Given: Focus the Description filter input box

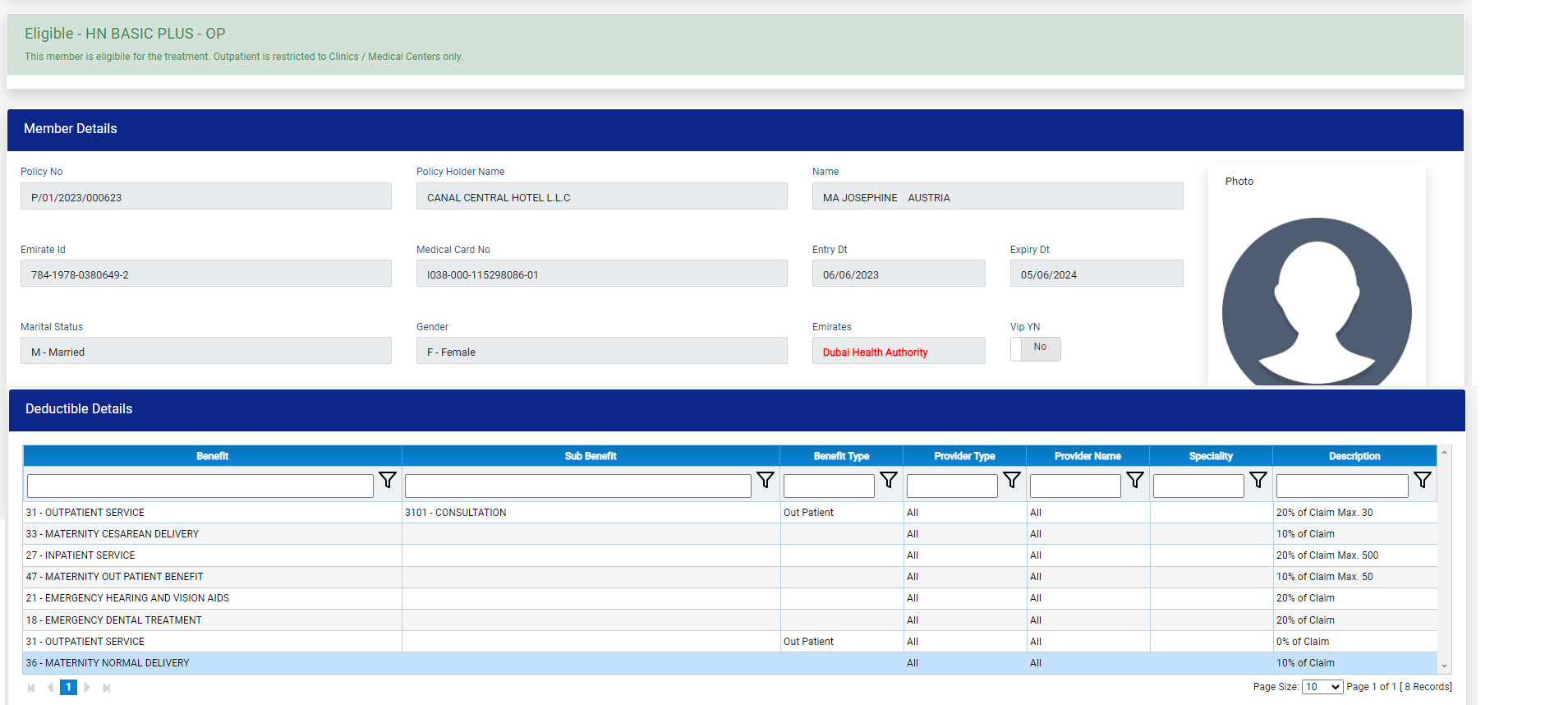Looking at the screenshot, I should 1341,486.
